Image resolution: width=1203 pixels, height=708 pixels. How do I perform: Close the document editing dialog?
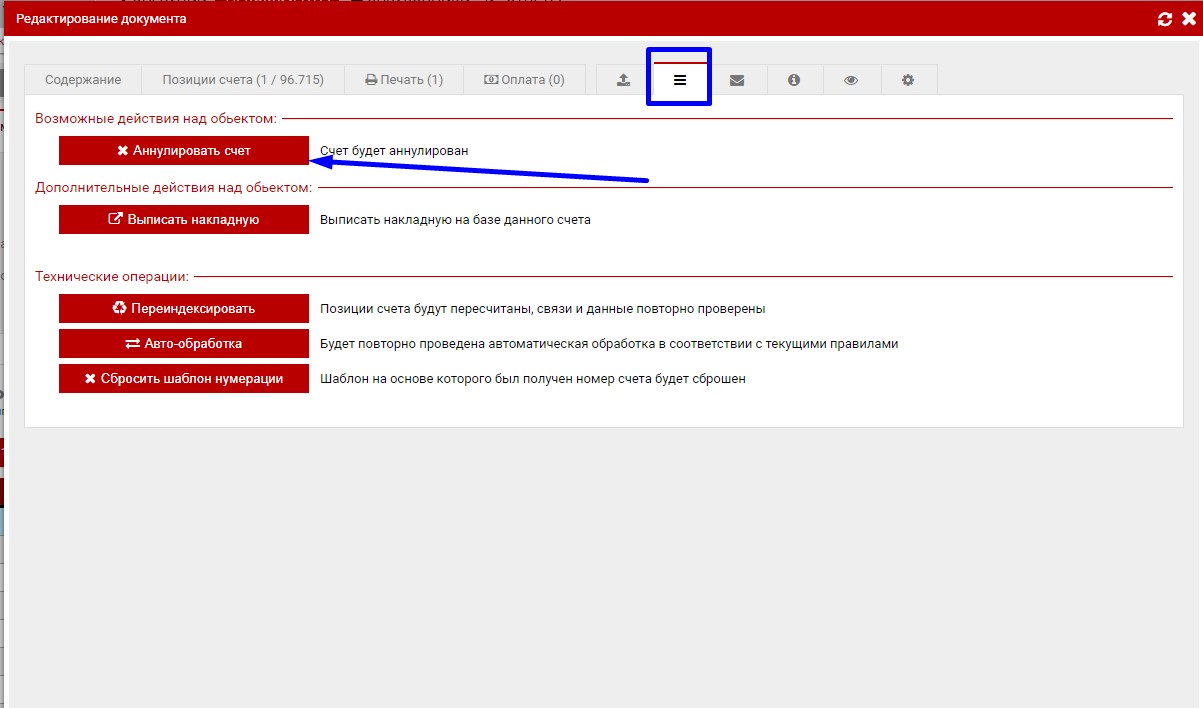(x=1188, y=19)
